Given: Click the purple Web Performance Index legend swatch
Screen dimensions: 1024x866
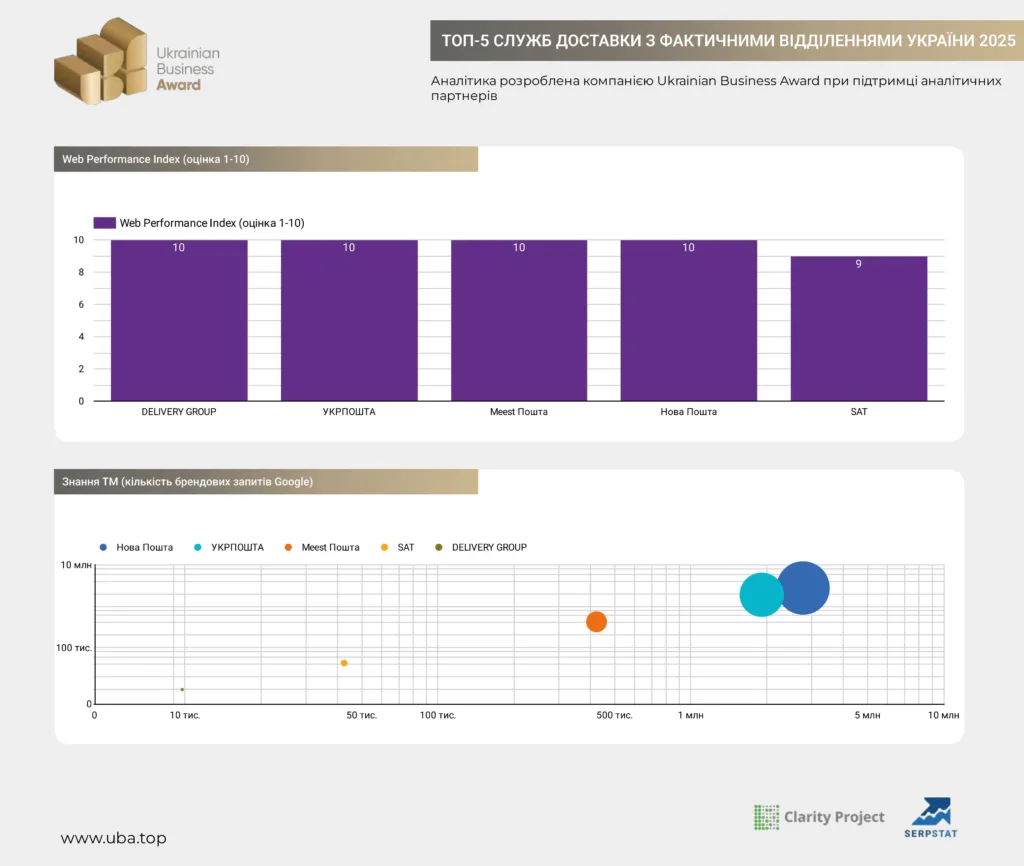Looking at the screenshot, I should [104, 223].
